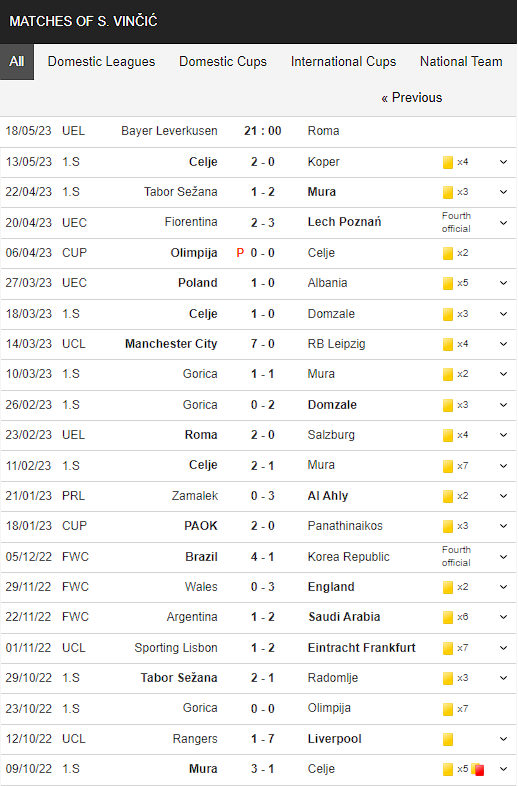
Task: Click yellow card icon in Argentina–Saudi Arabia row
Action: [x=448, y=618]
